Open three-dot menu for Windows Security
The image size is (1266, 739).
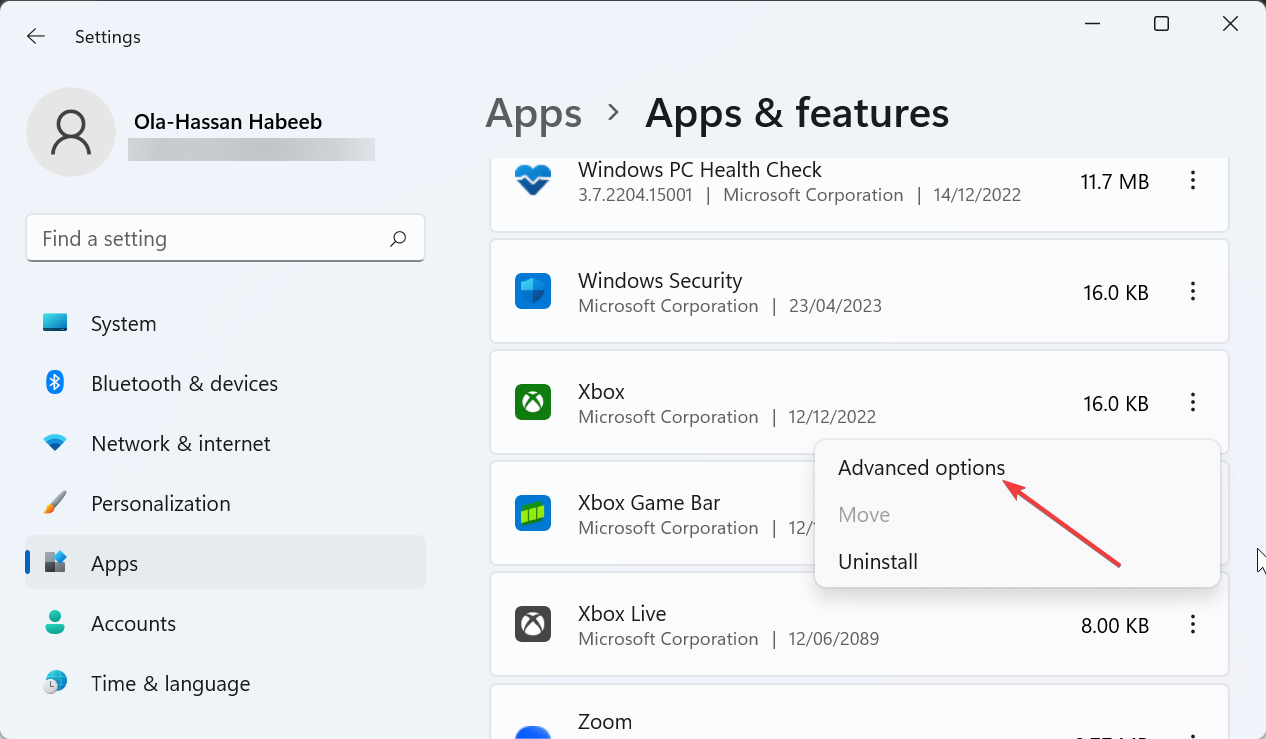[x=1192, y=292]
